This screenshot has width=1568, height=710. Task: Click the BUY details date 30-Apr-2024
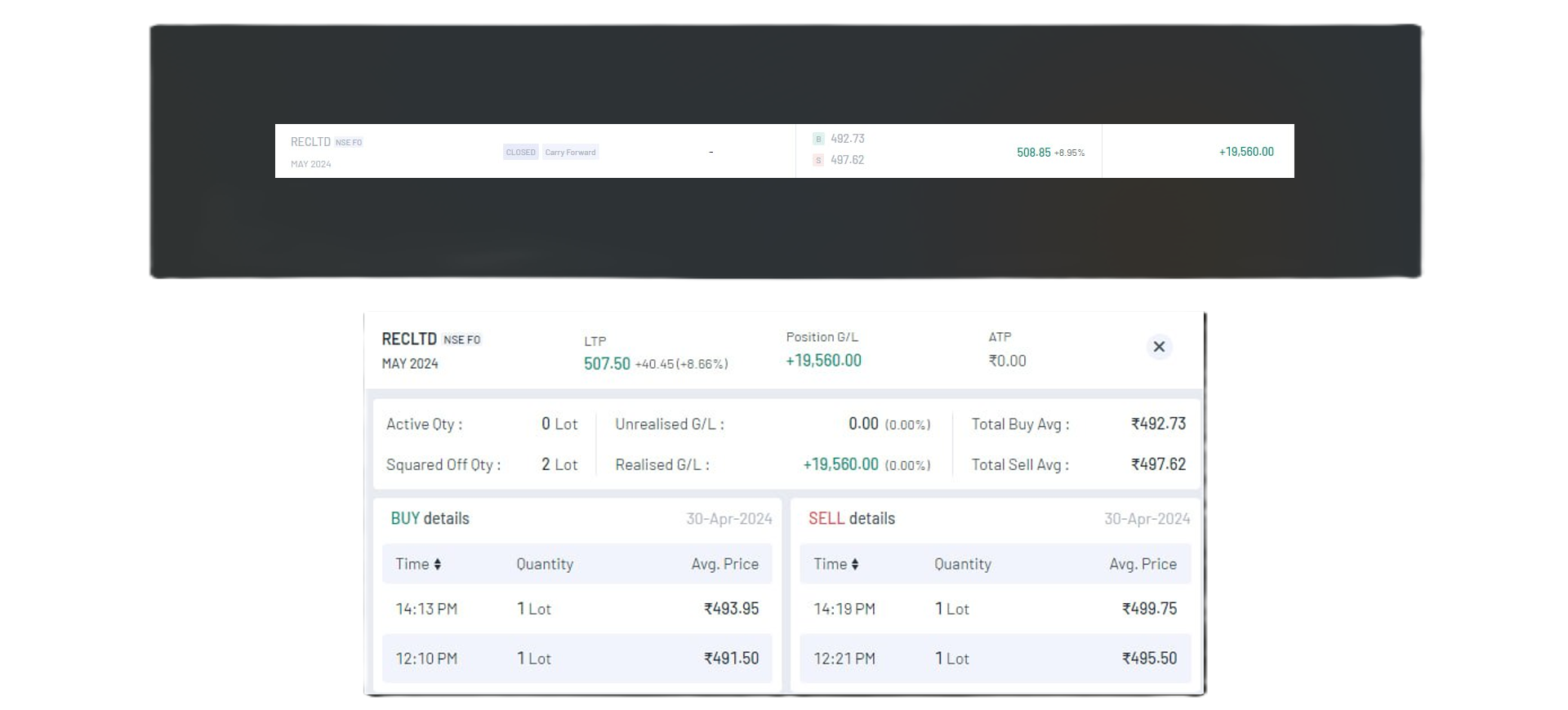[x=729, y=518]
